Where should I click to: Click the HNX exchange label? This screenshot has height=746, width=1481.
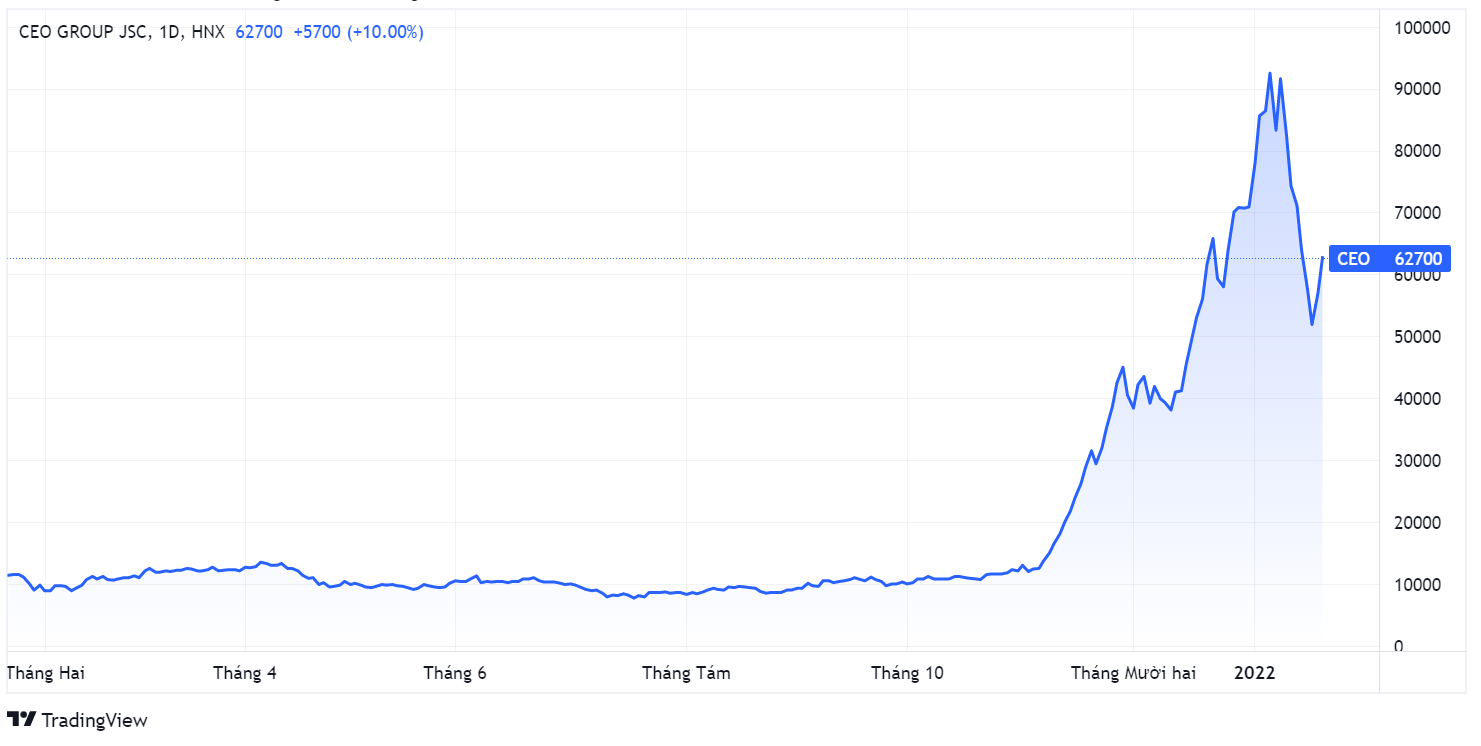click(x=208, y=32)
